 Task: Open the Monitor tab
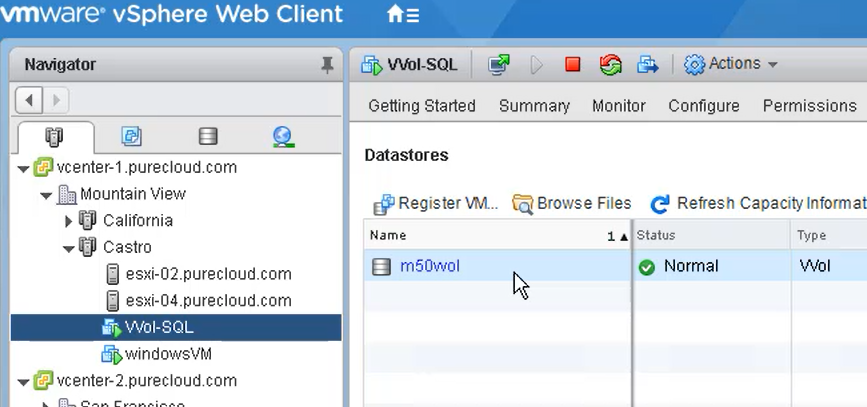(x=619, y=106)
